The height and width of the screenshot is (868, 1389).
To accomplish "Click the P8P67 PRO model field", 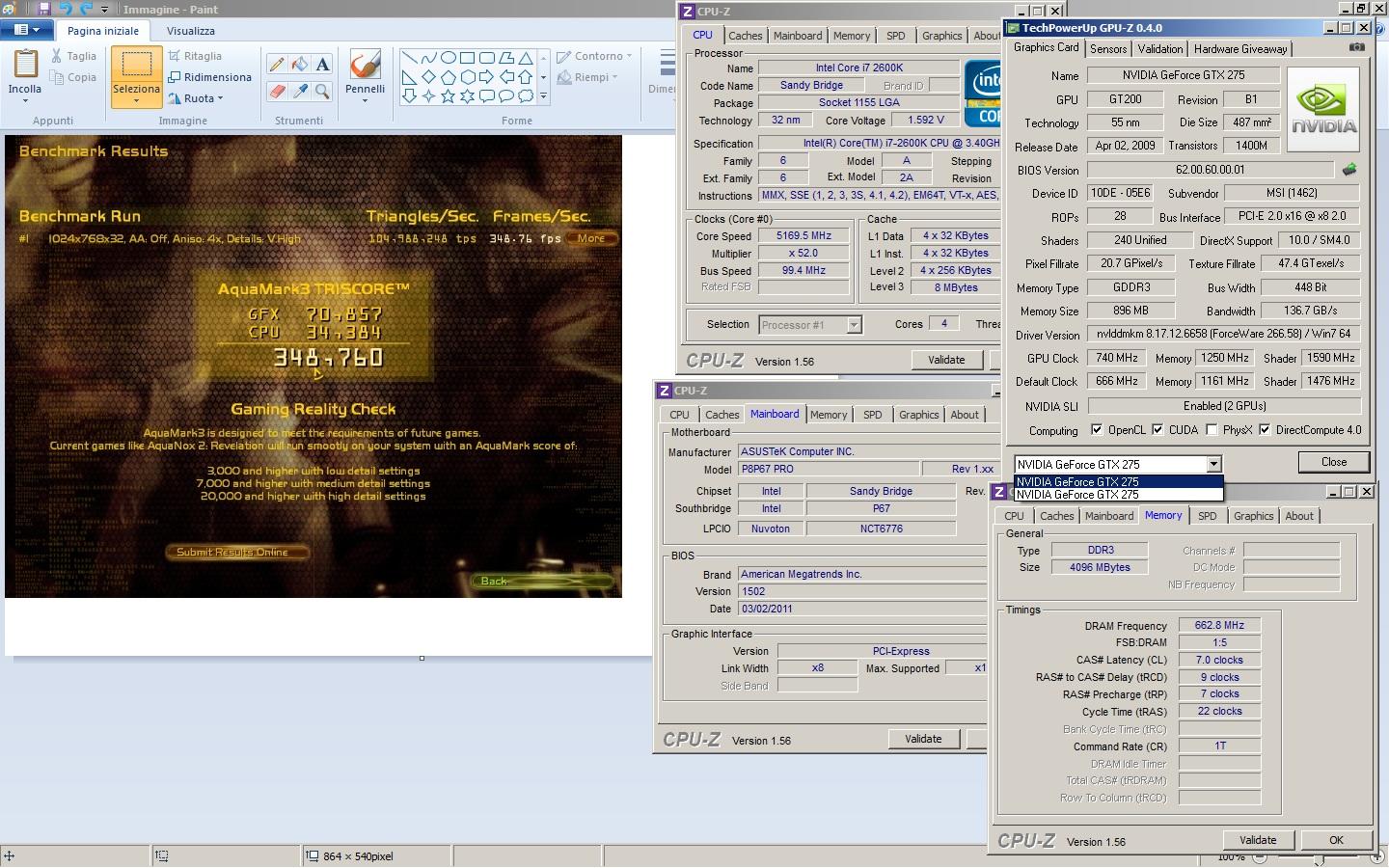I will click(x=828, y=469).
